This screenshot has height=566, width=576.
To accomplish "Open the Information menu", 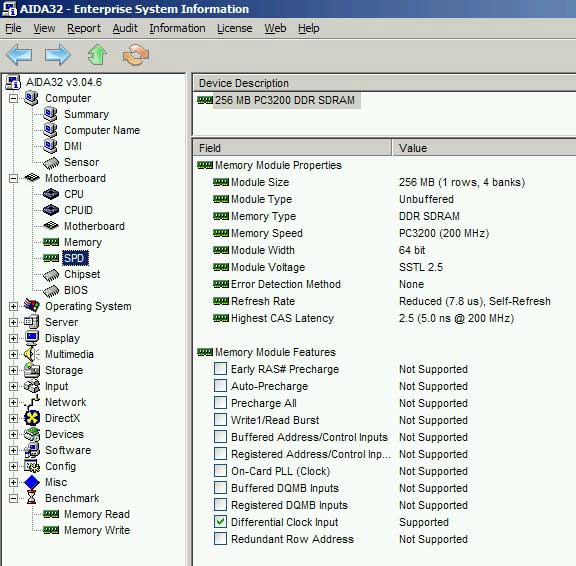I will (x=177, y=28).
